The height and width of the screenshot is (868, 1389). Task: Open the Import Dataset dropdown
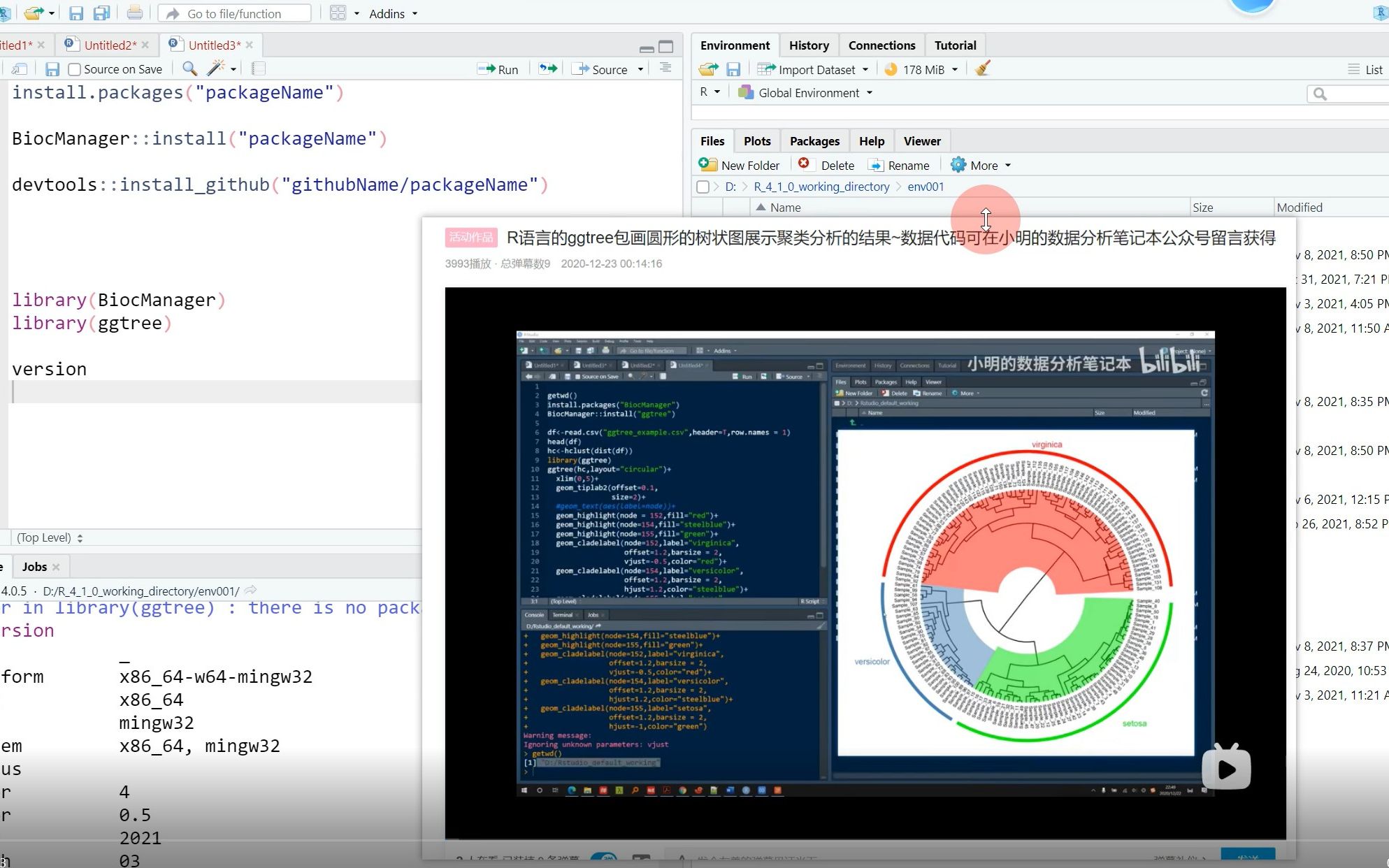[815, 69]
